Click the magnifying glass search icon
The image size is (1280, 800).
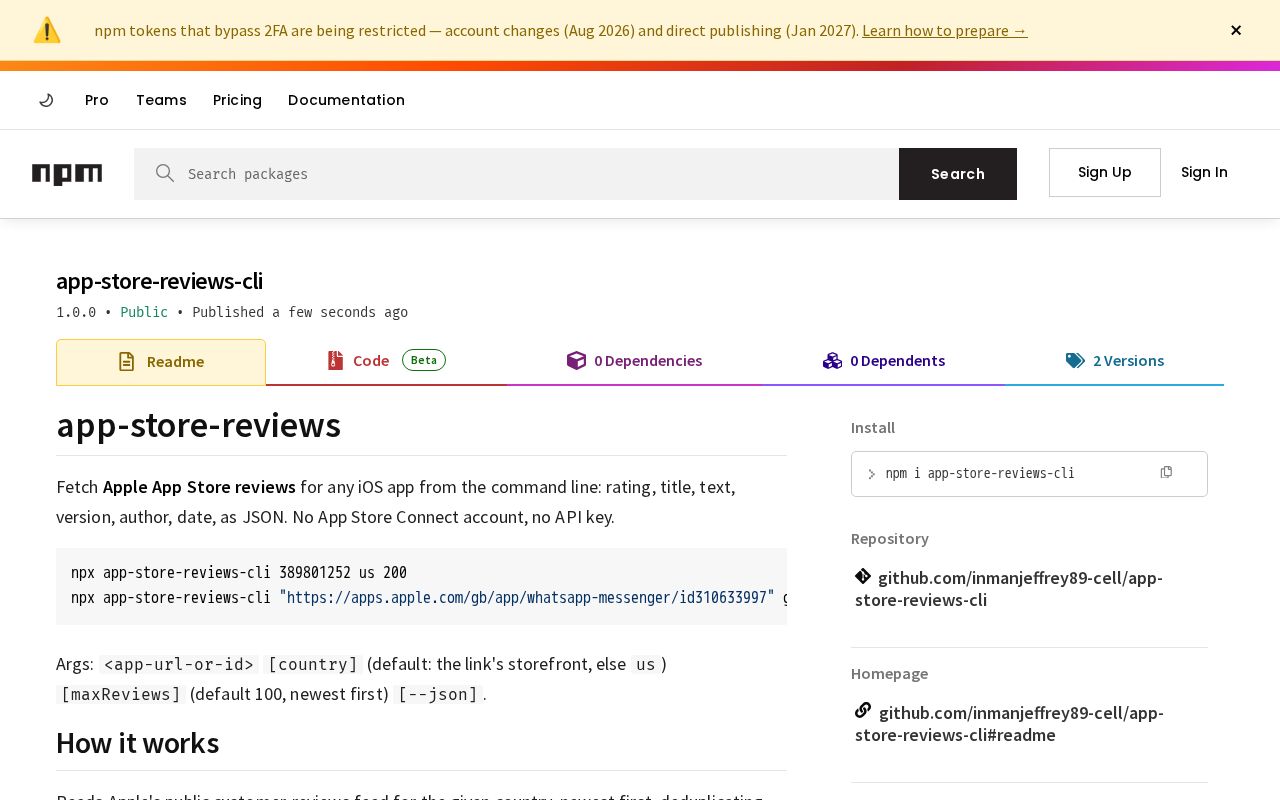165,173
